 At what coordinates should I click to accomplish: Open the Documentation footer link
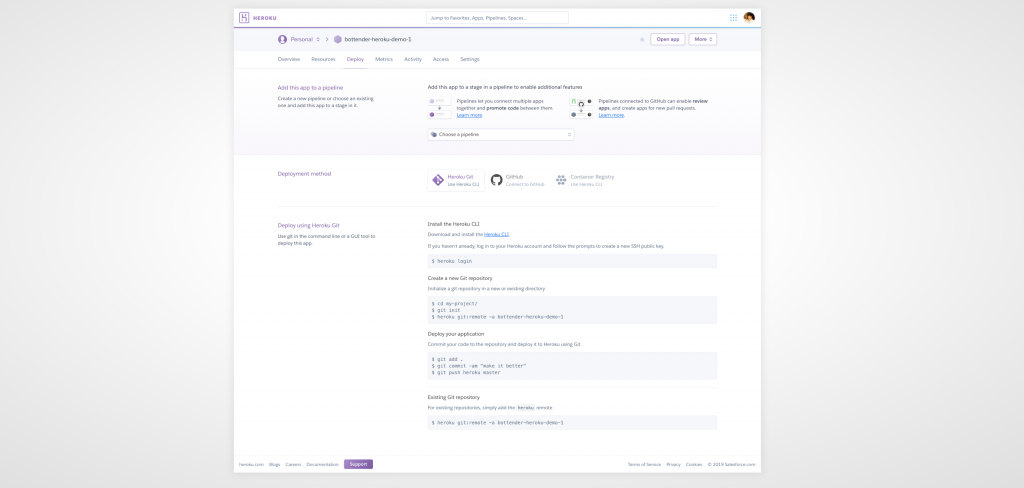coord(323,464)
